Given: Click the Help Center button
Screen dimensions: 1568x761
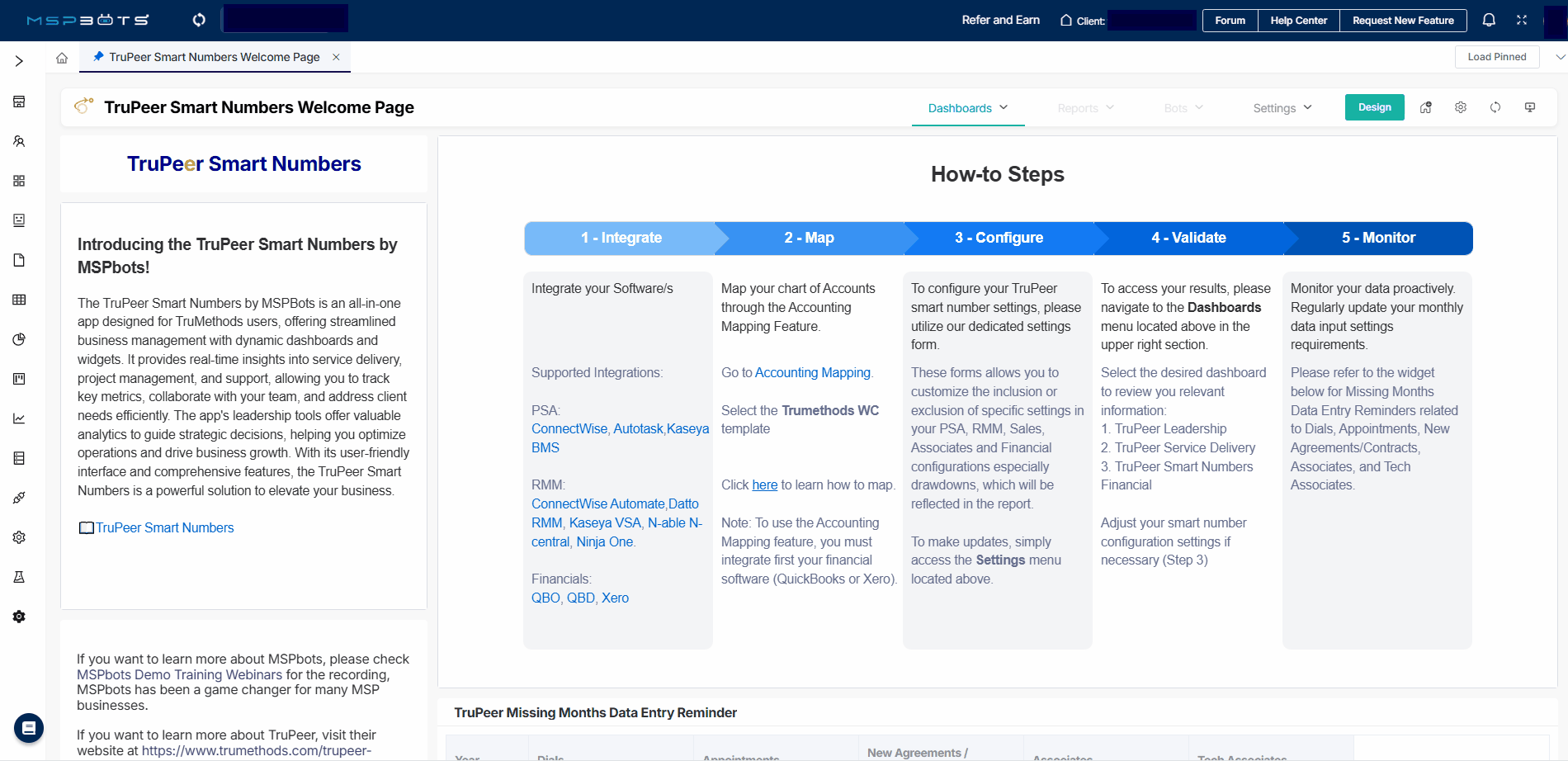Looking at the screenshot, I should (x=1298, y=21).
